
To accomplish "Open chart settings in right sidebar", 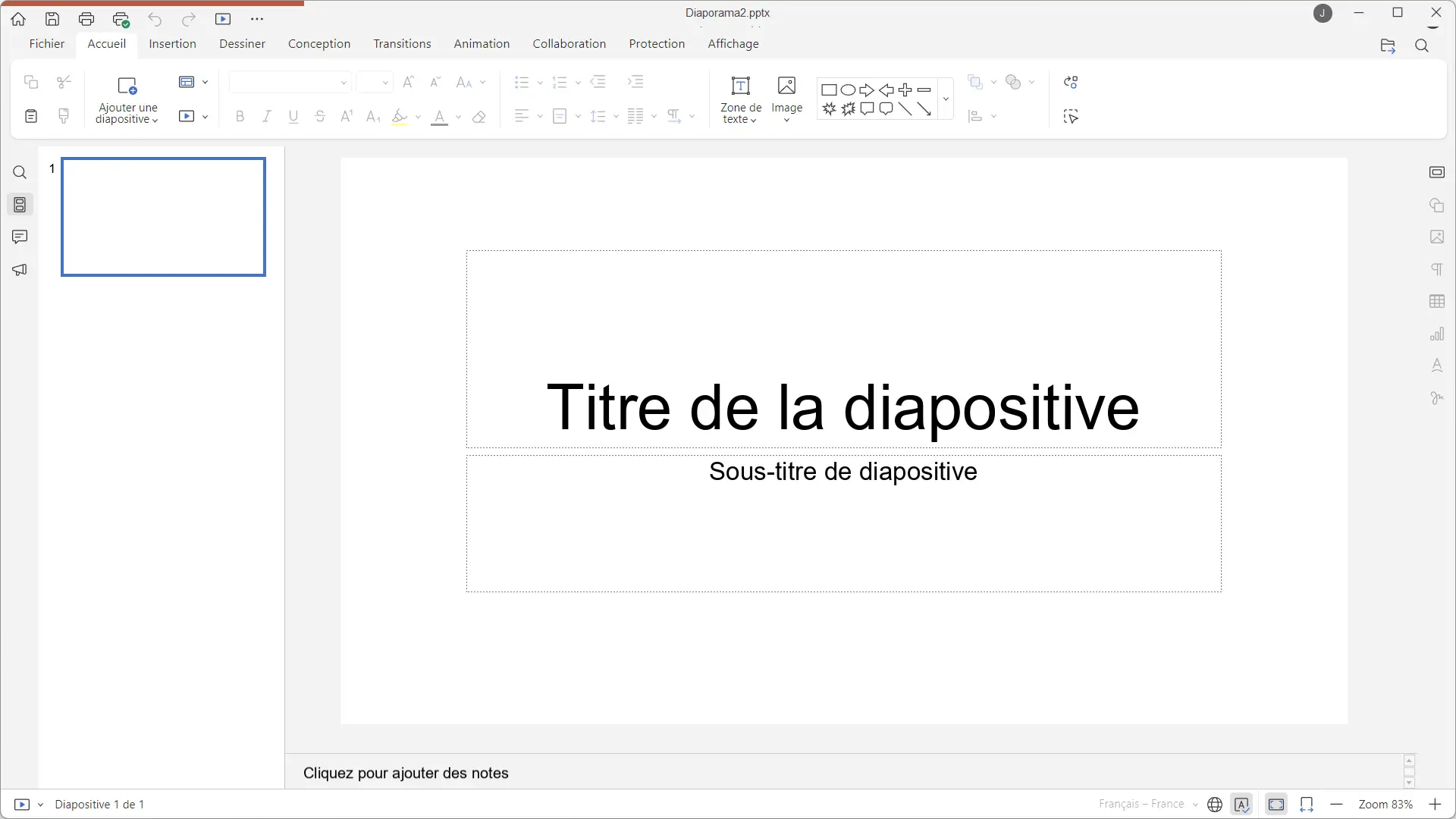I will coord(1437,334).
